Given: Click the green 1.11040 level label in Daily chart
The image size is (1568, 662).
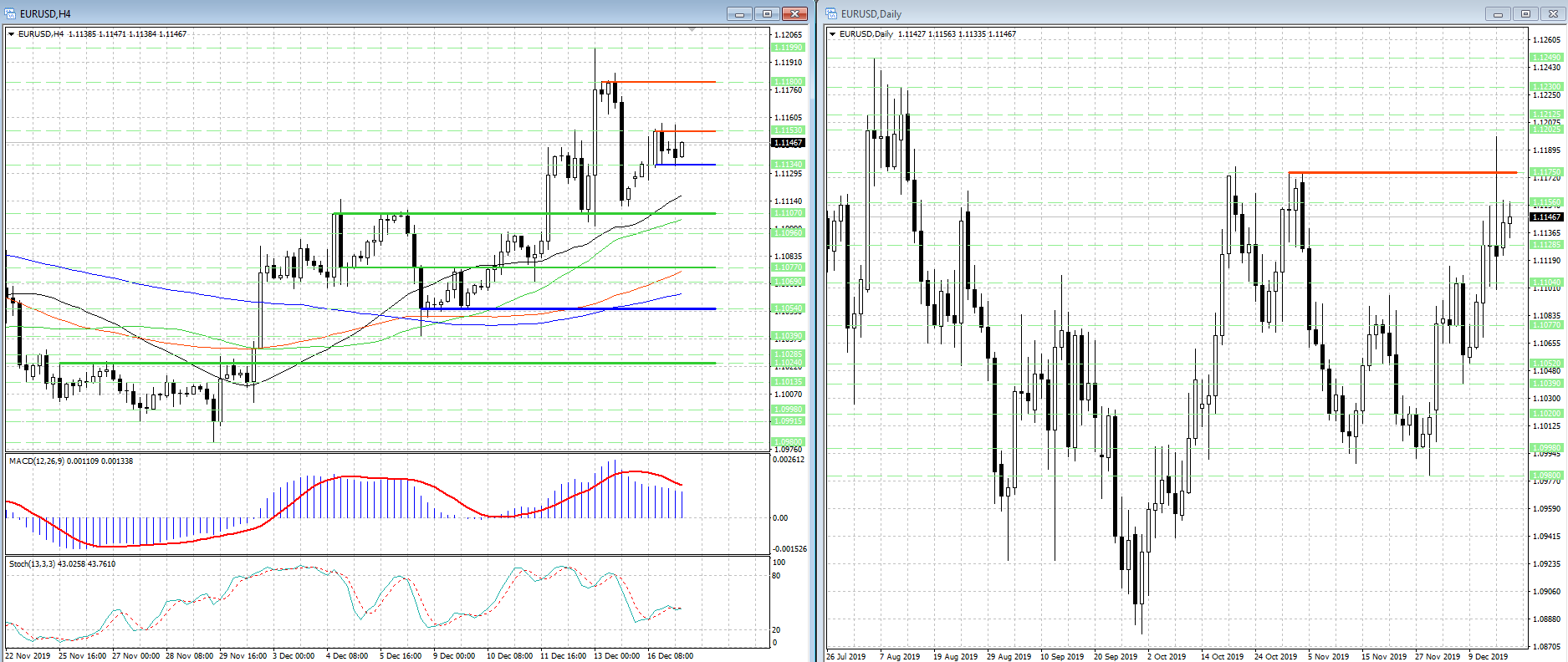Looking at the screenshot, I should [1546, 283].
